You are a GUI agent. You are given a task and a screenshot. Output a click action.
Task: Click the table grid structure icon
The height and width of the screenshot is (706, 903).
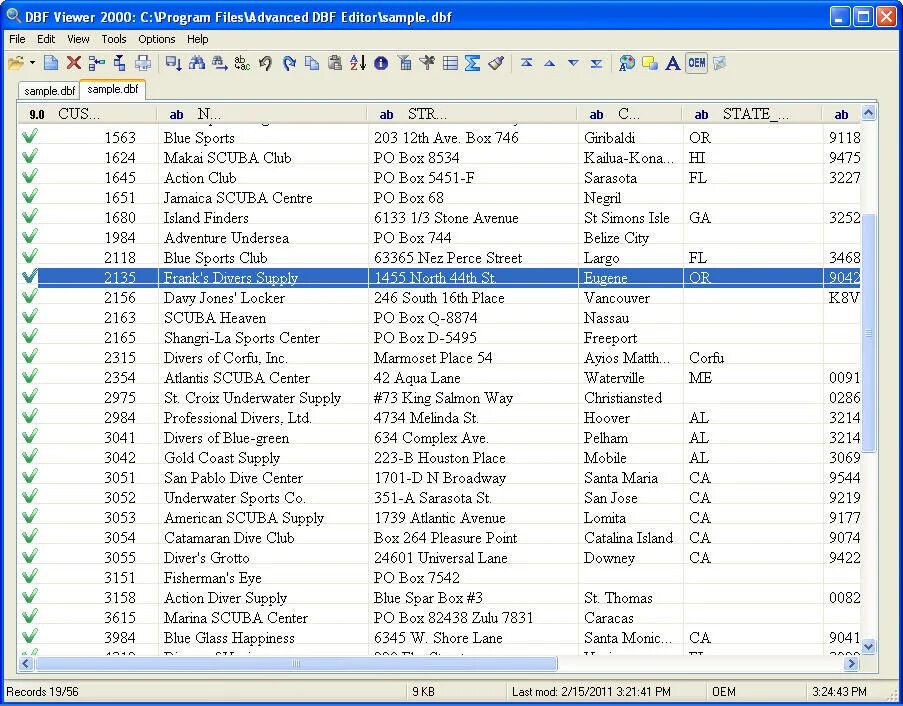click(450, 63)
